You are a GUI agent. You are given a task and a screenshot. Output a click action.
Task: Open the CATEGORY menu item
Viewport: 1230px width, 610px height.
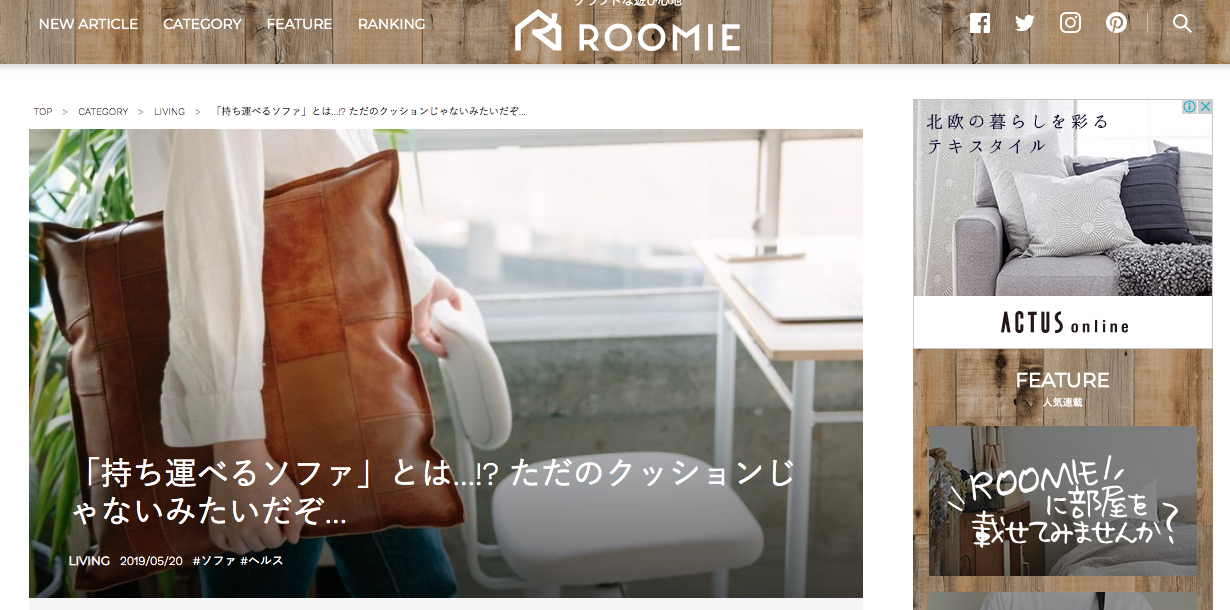click(202, 24)
